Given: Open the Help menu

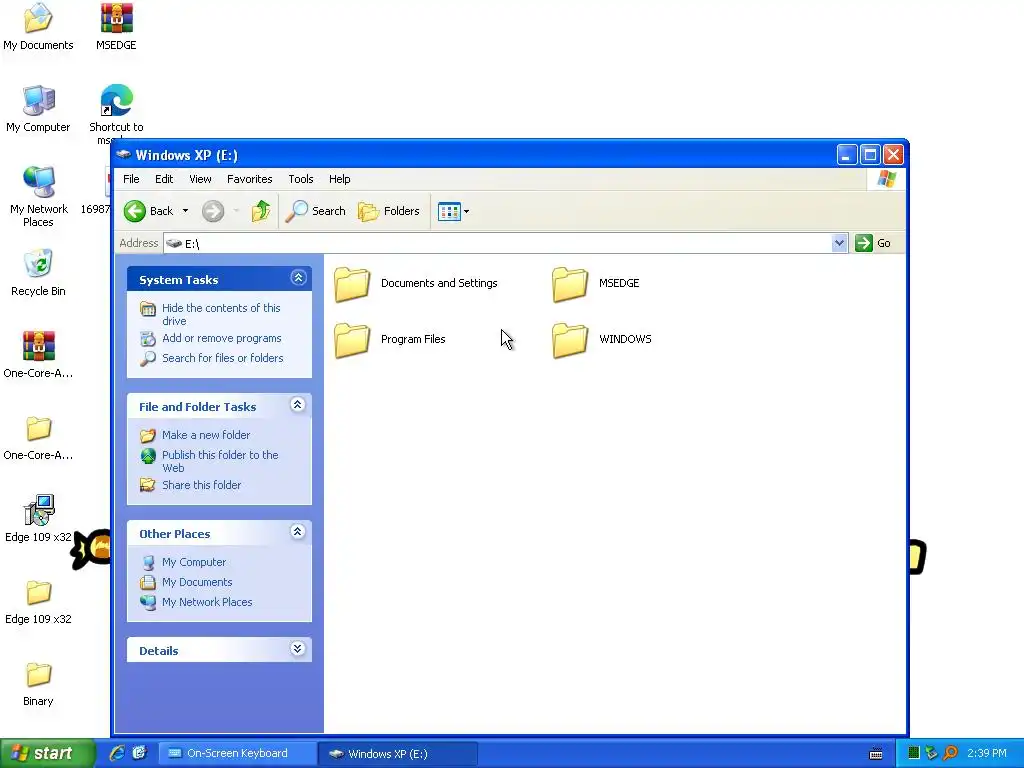Looking at the screenshot, I should click(339, 179).
